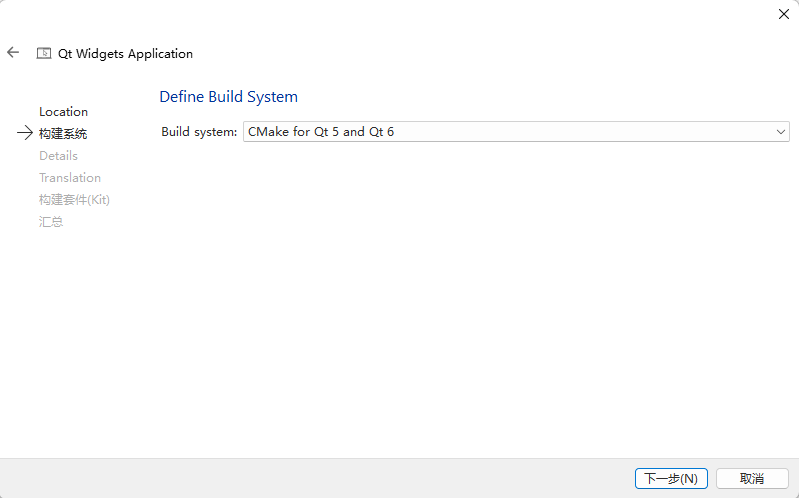
Task: Click the Define Build System heading
Action: coord(228,97)
